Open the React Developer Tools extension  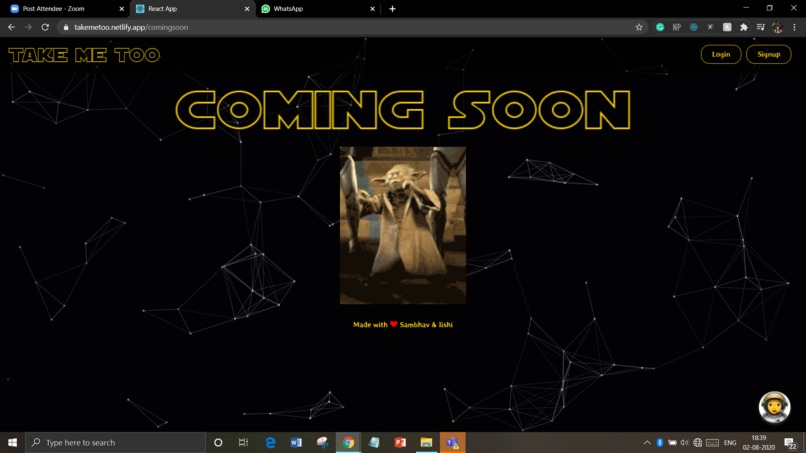point(693,27)
